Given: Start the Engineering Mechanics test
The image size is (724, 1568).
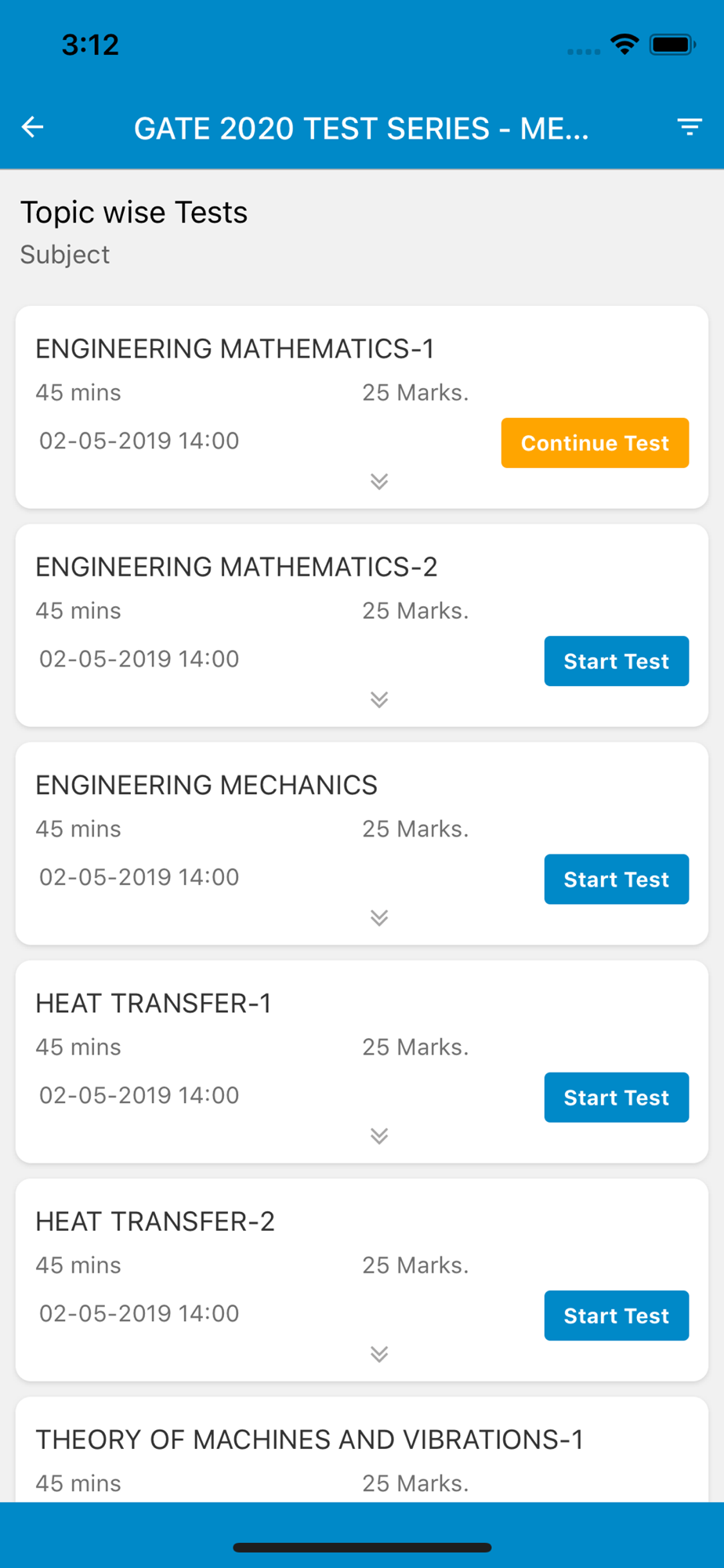Looking at the screenshot, I should [617, 879].
